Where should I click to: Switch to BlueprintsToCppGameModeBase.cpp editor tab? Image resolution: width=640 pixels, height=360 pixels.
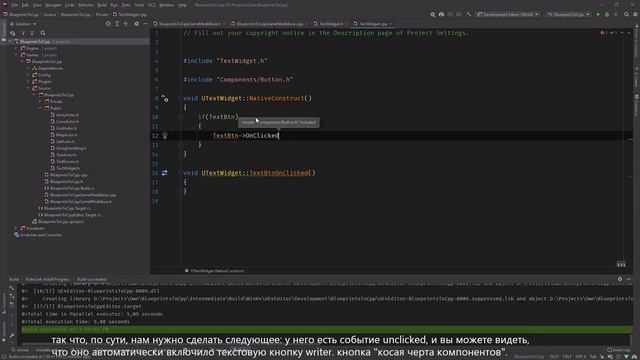(x=269, y=24)
